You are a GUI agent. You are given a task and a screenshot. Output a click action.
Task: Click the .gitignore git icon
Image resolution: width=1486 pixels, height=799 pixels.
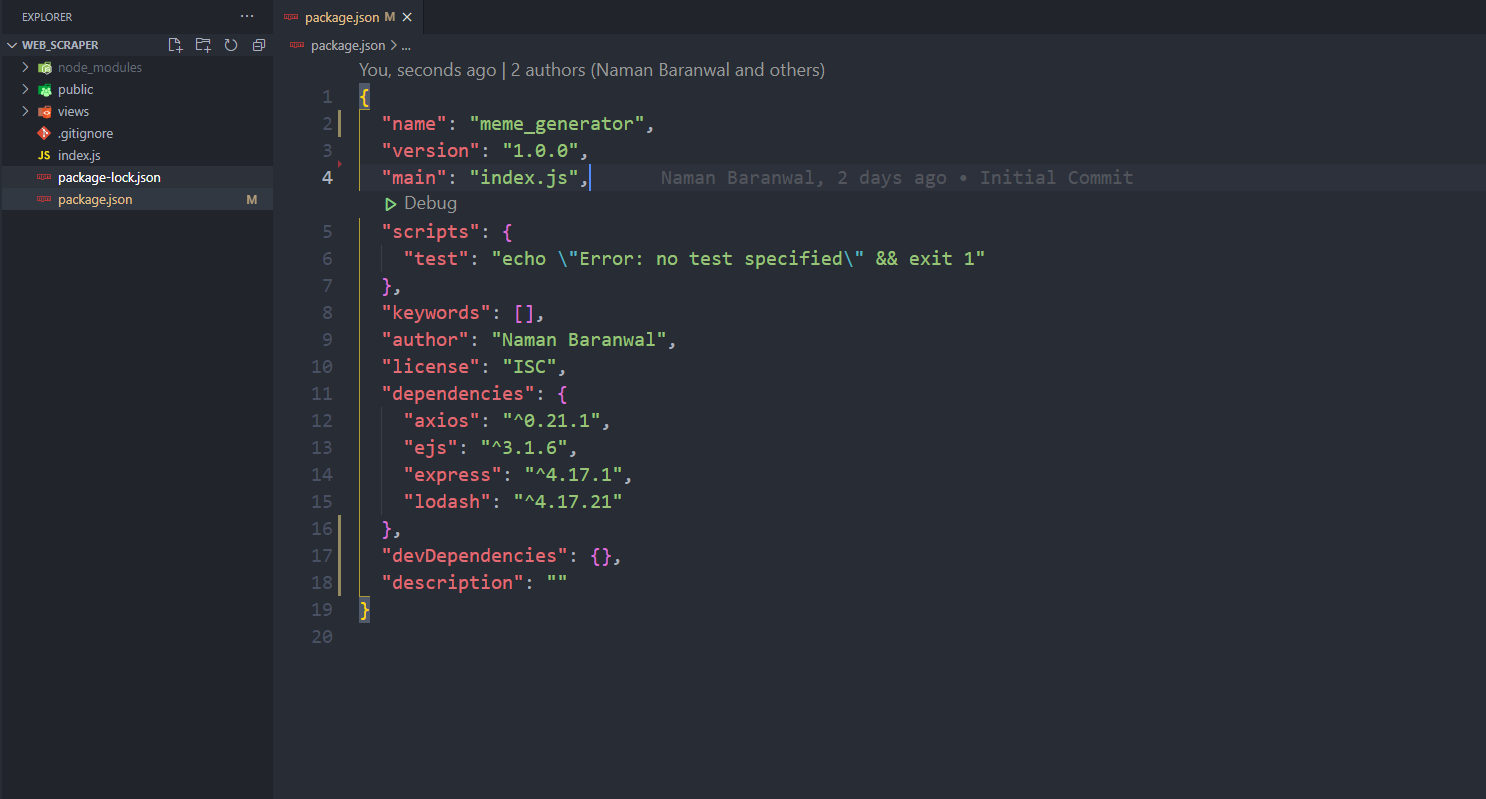(x=44, y=133)
